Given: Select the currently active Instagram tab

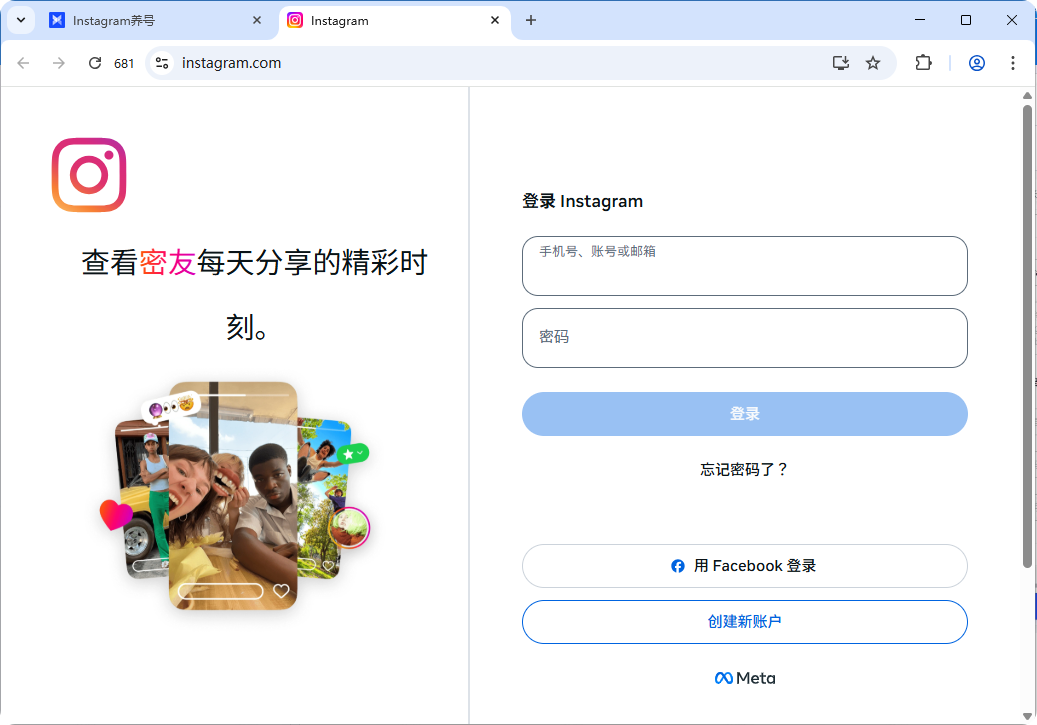Looking at the screenshot, I should 380,19.
